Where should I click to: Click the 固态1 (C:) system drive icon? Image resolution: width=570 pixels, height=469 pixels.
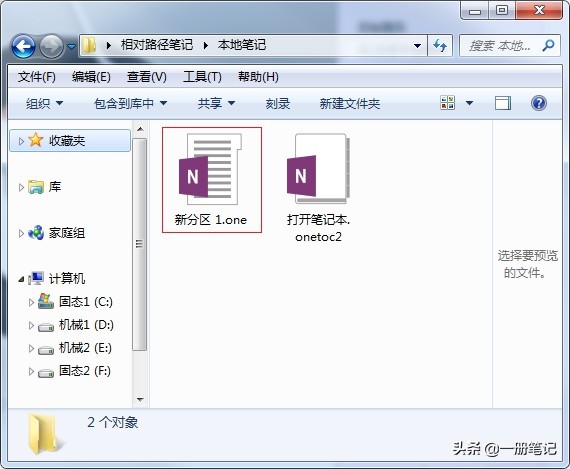[46, 301]
